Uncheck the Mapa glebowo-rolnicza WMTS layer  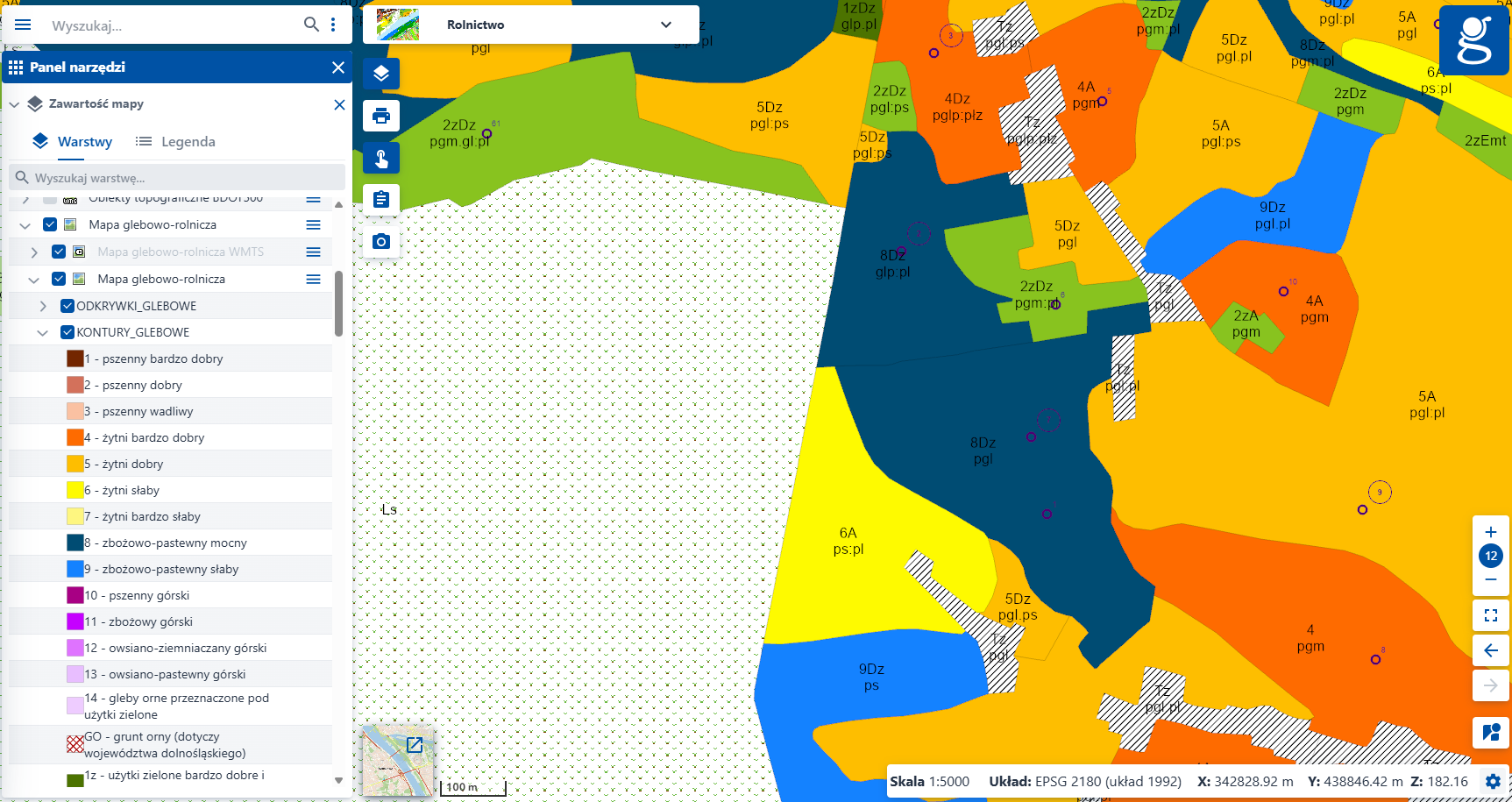tap(59, 252)
